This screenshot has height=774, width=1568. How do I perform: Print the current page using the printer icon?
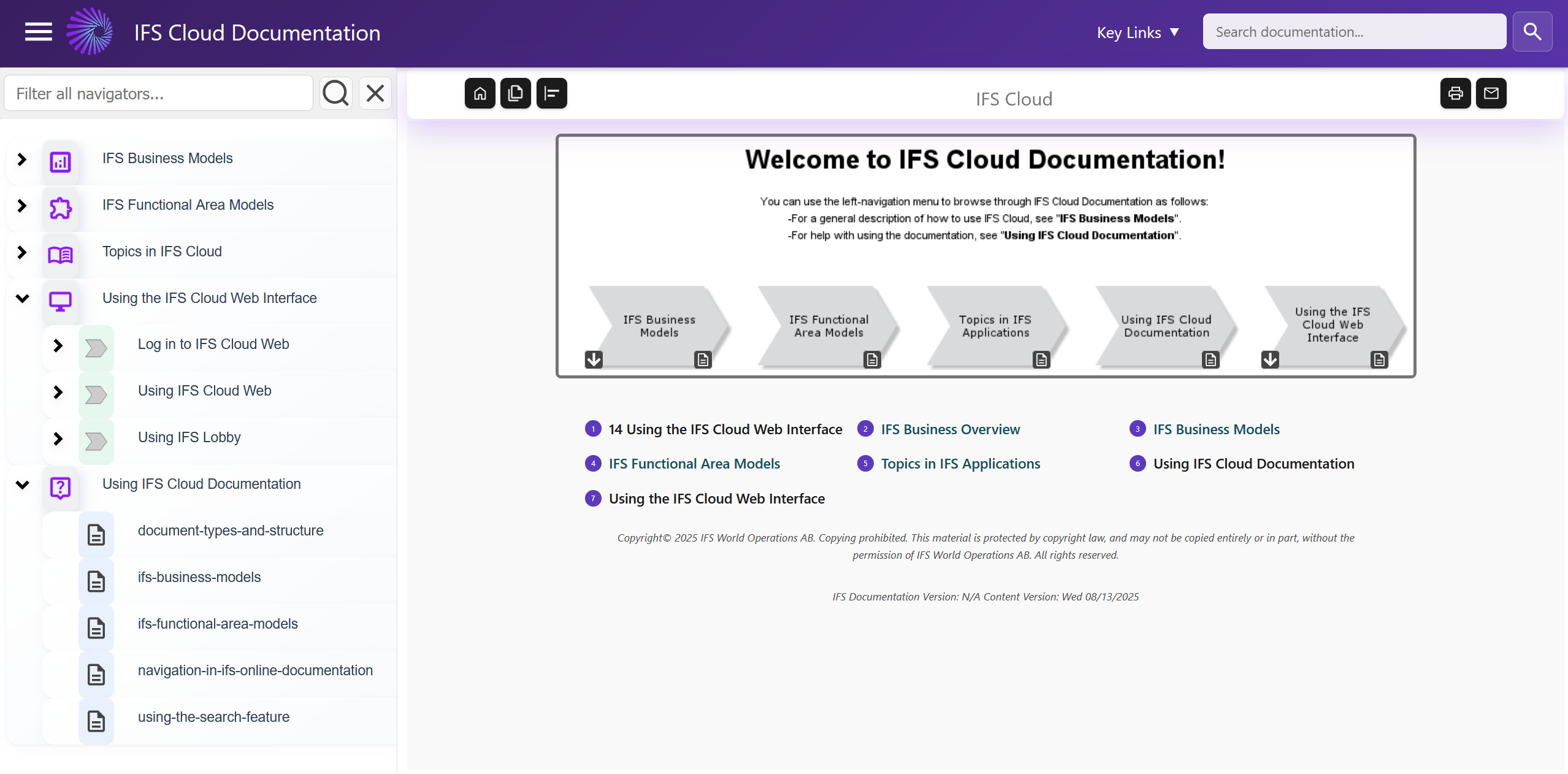(x=1455, y=93)
